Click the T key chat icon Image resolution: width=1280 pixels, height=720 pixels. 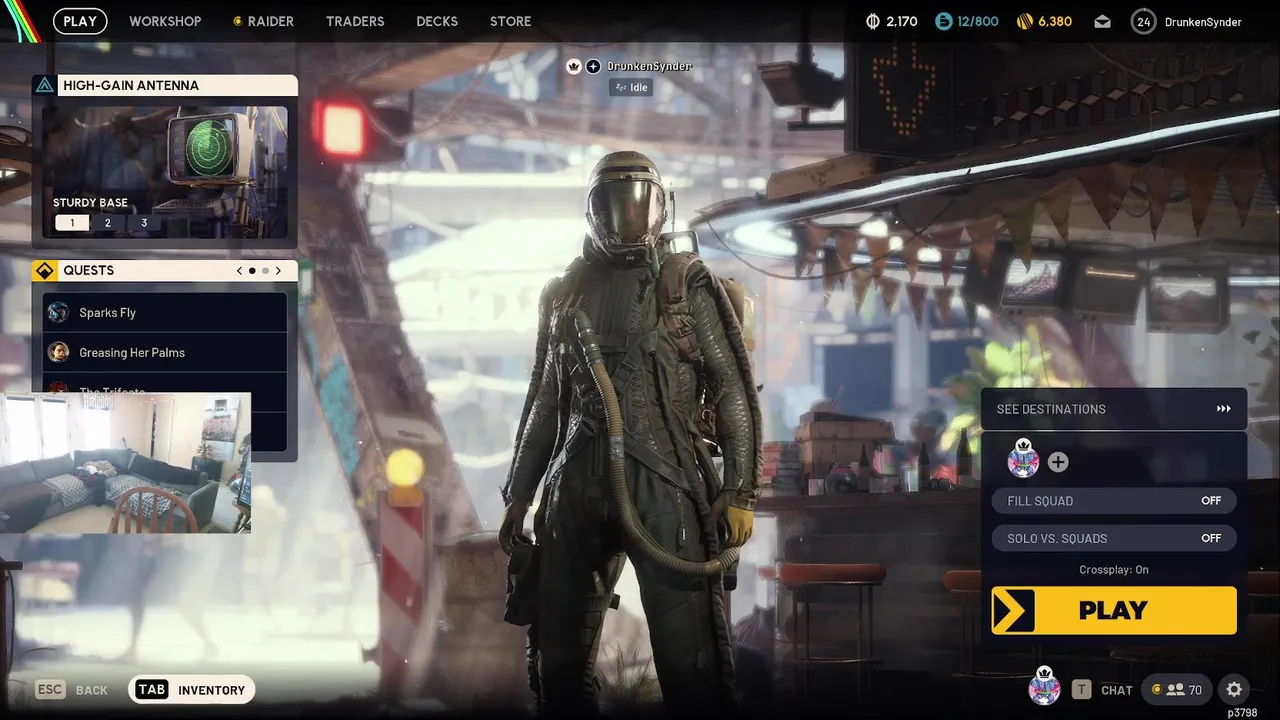click(x=1081, y=689)
